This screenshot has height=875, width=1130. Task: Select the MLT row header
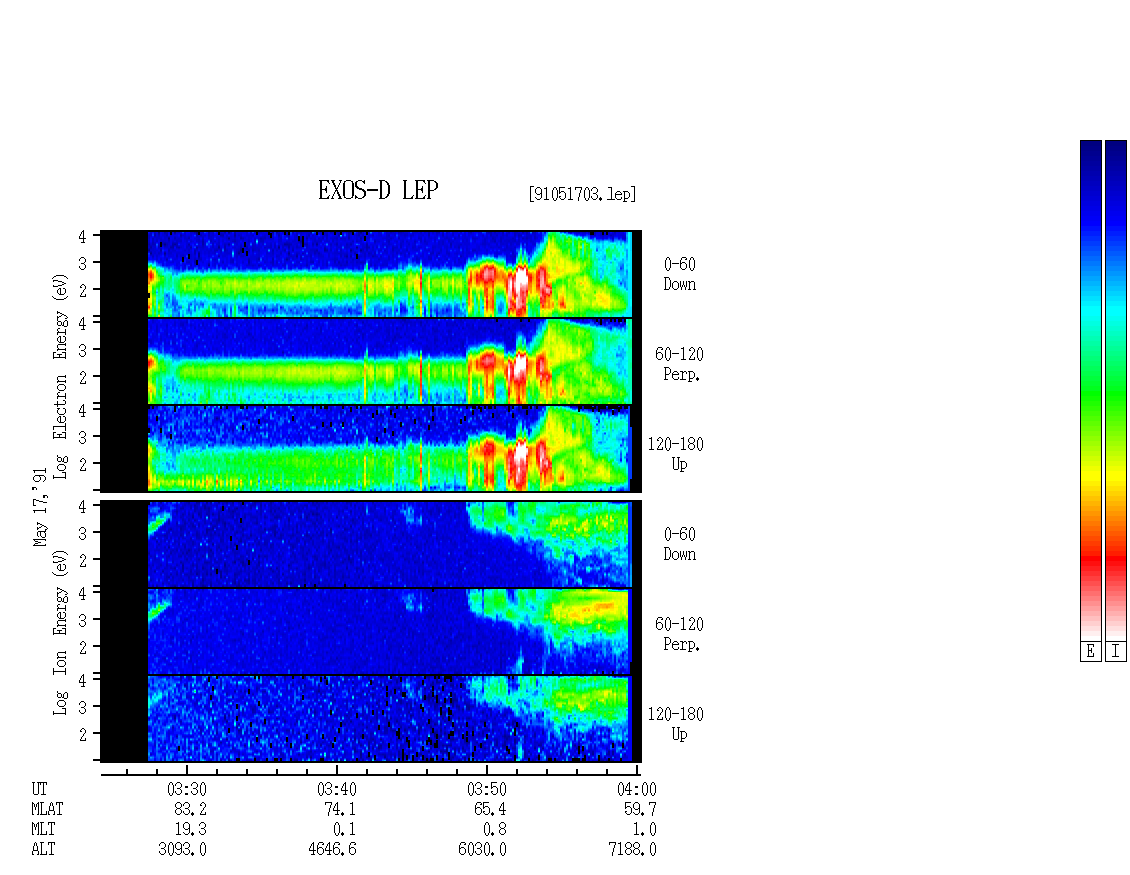pyautogui.click(x=43, y=829)
